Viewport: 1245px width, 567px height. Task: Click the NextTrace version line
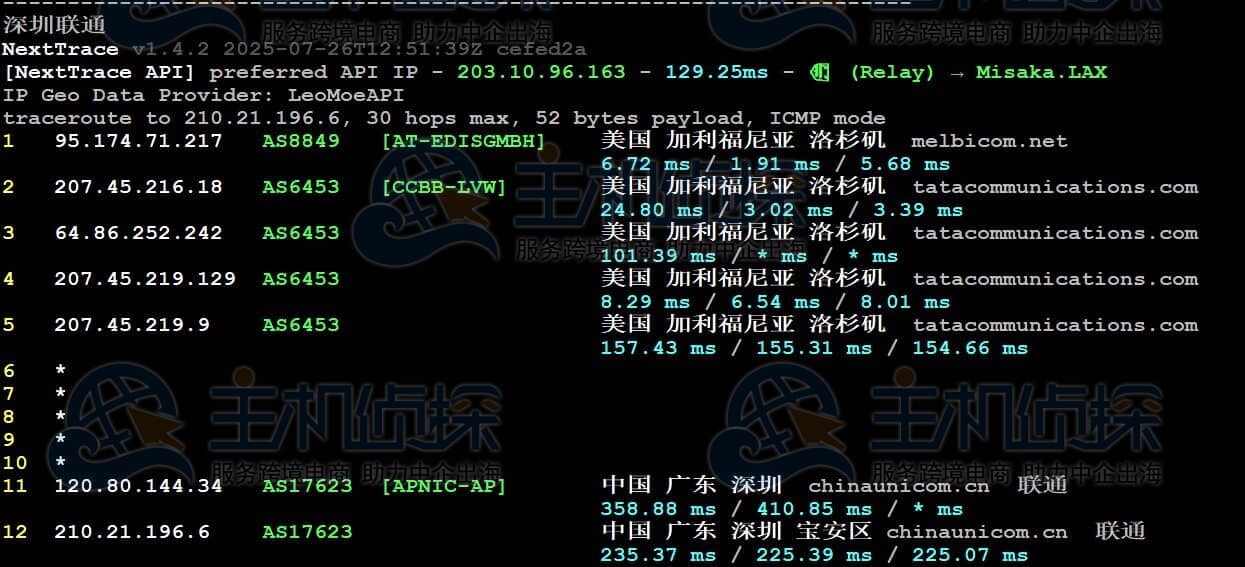point(294,49)
